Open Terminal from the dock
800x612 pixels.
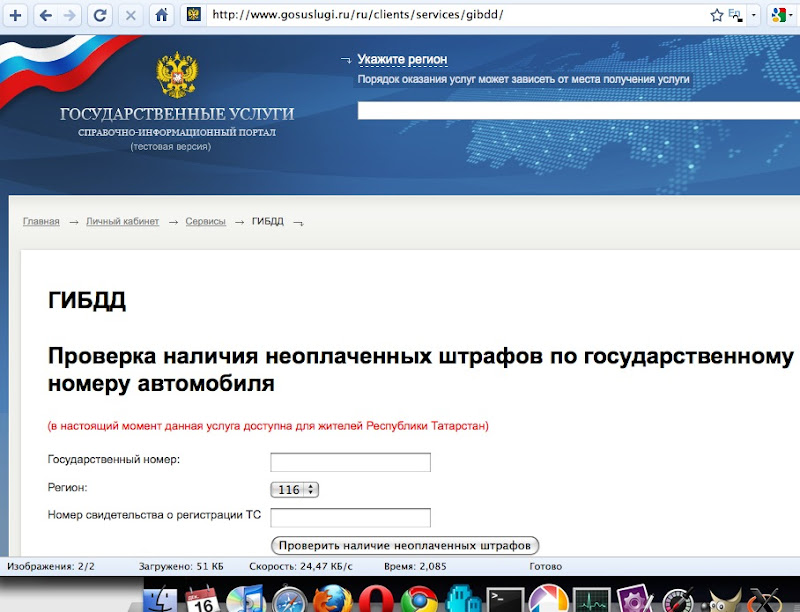point(505,600)
